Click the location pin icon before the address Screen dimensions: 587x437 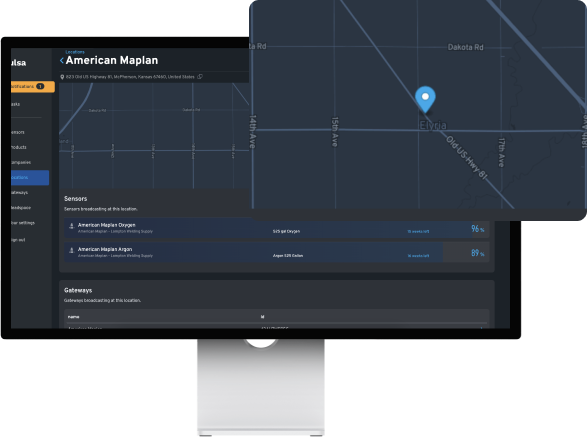point(62,77)
